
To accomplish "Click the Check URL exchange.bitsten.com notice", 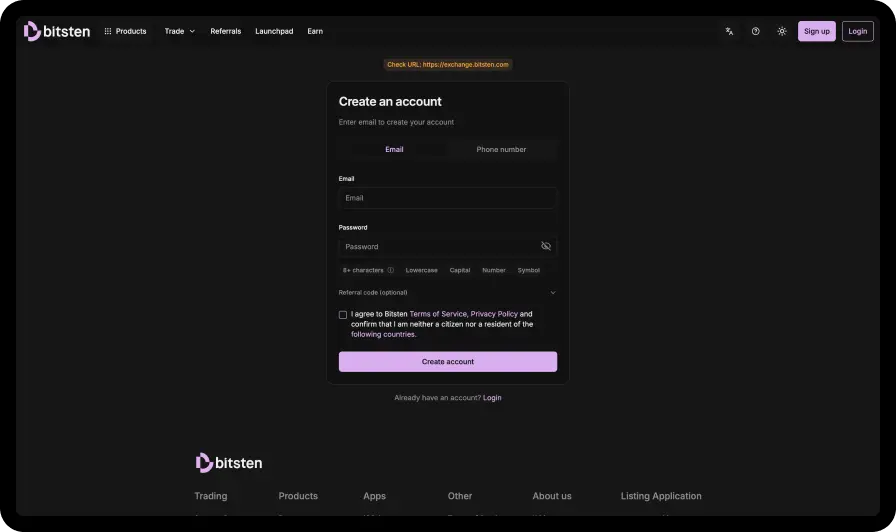I will (x=447, y=65).
